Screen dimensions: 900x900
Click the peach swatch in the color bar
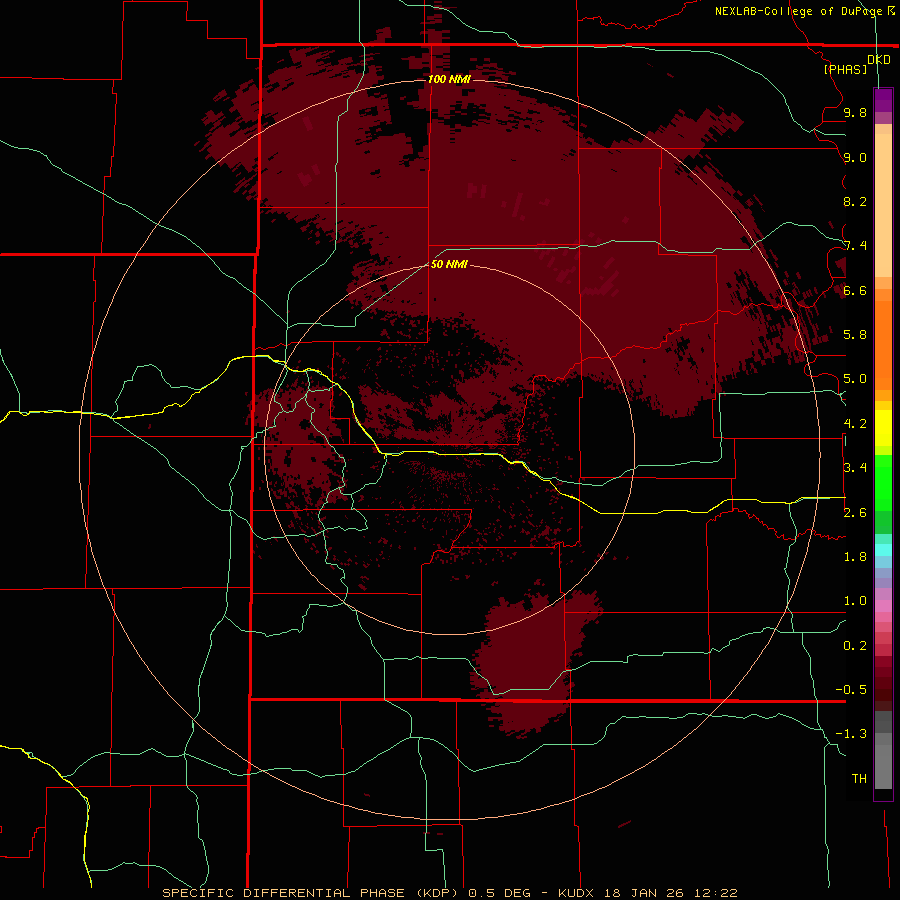click(x=883, y=205)
